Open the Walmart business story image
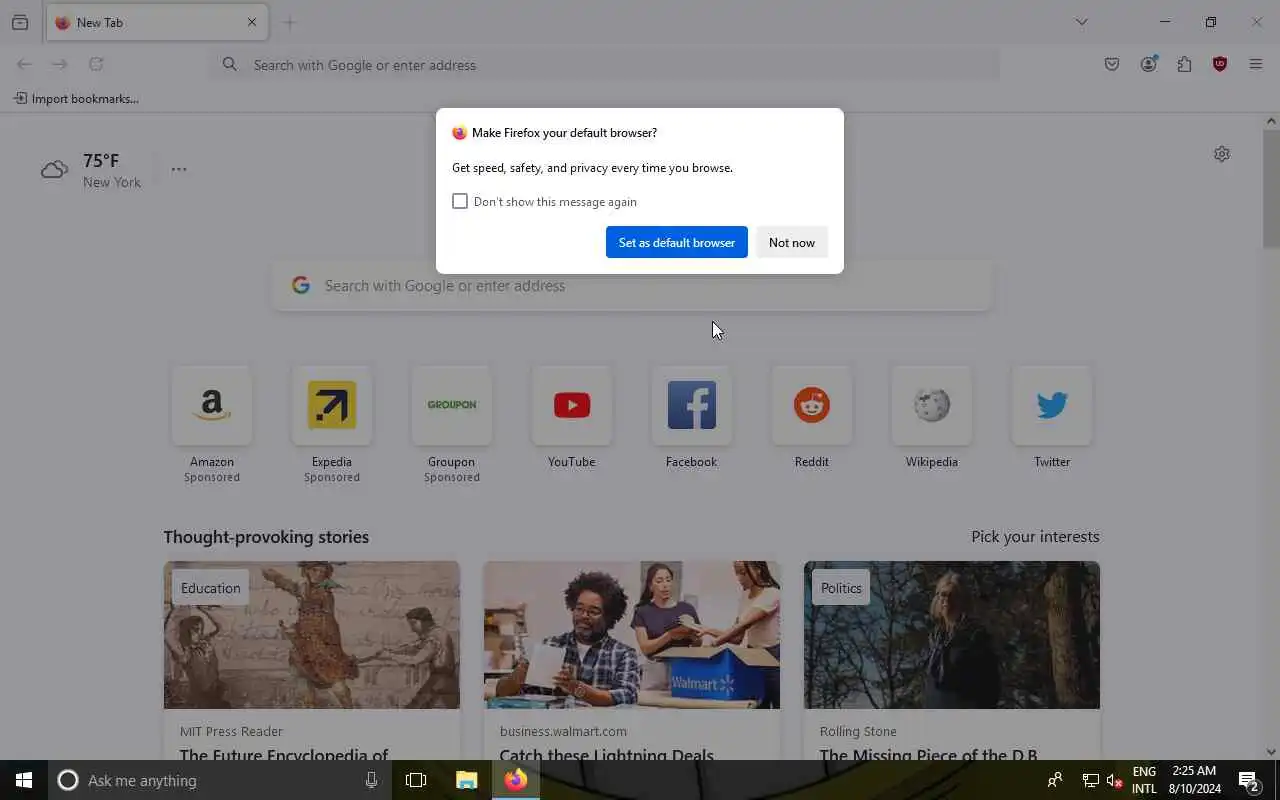The height and width of the screenshot is (800, 1280). [632, 635]
